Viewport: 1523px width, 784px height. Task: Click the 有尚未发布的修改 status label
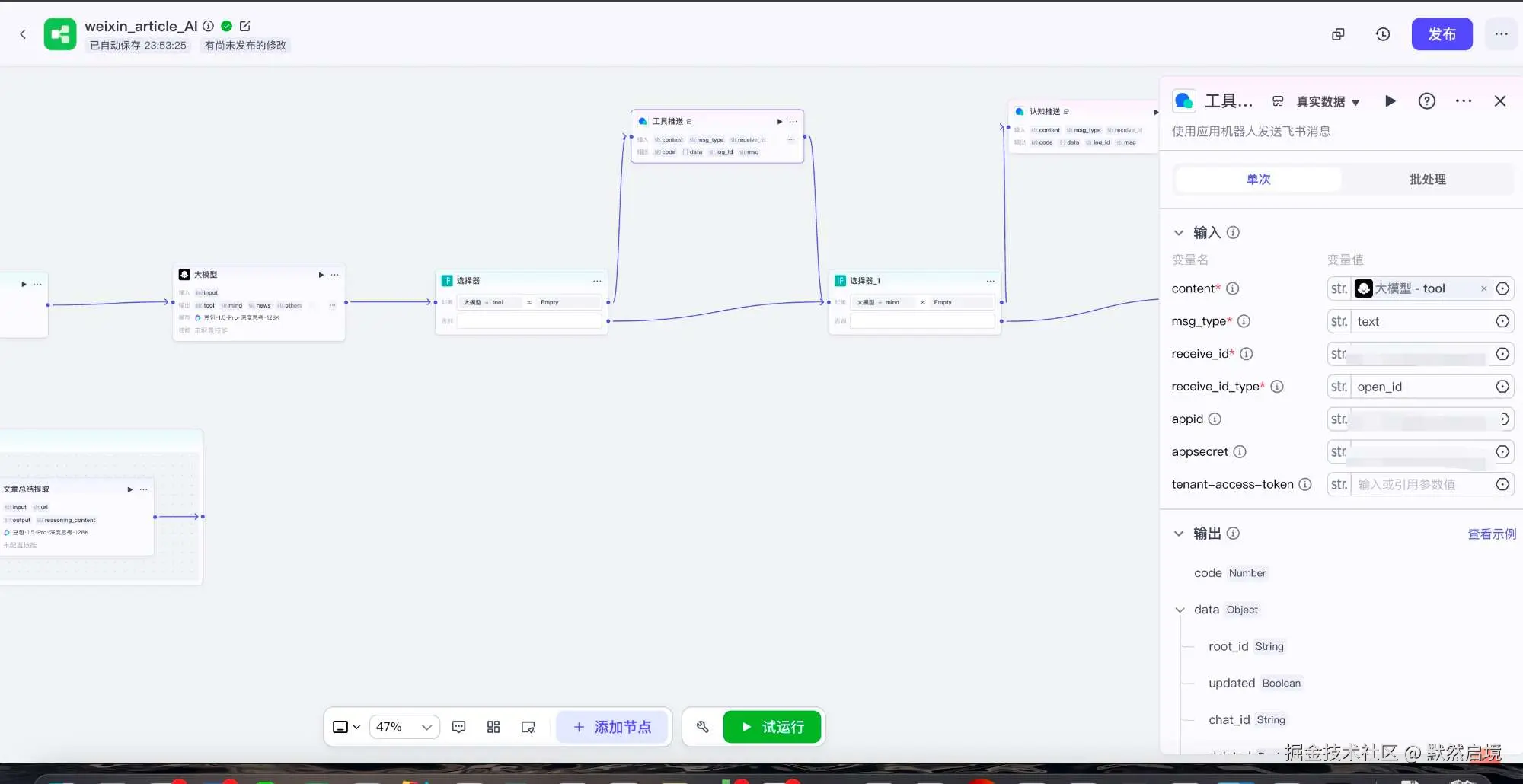coord(245,46)
